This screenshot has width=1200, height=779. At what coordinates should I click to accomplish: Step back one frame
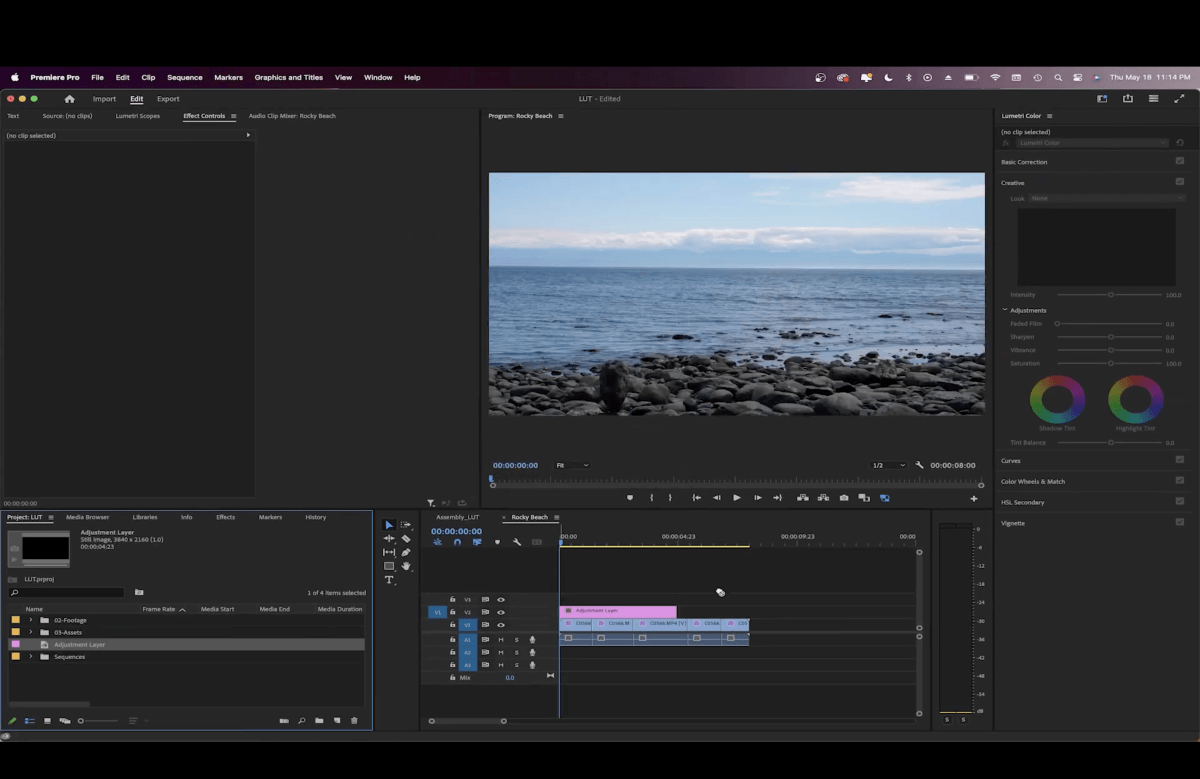point(717,498)
